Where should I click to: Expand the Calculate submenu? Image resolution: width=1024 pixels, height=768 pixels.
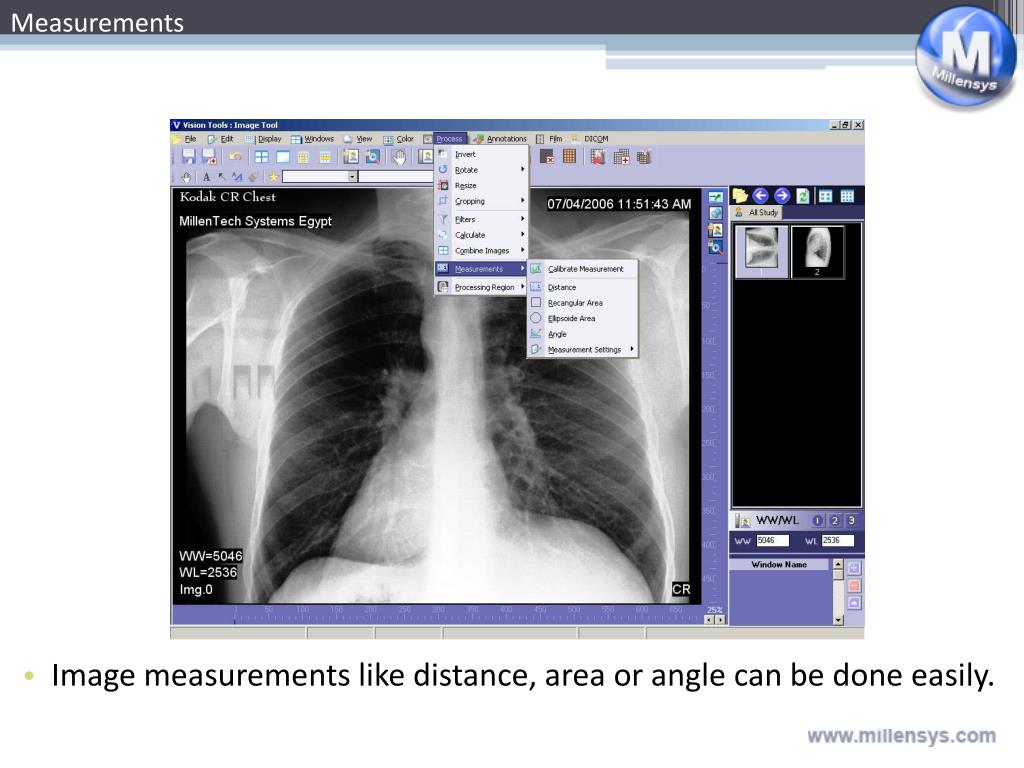(x=482, y=235)
